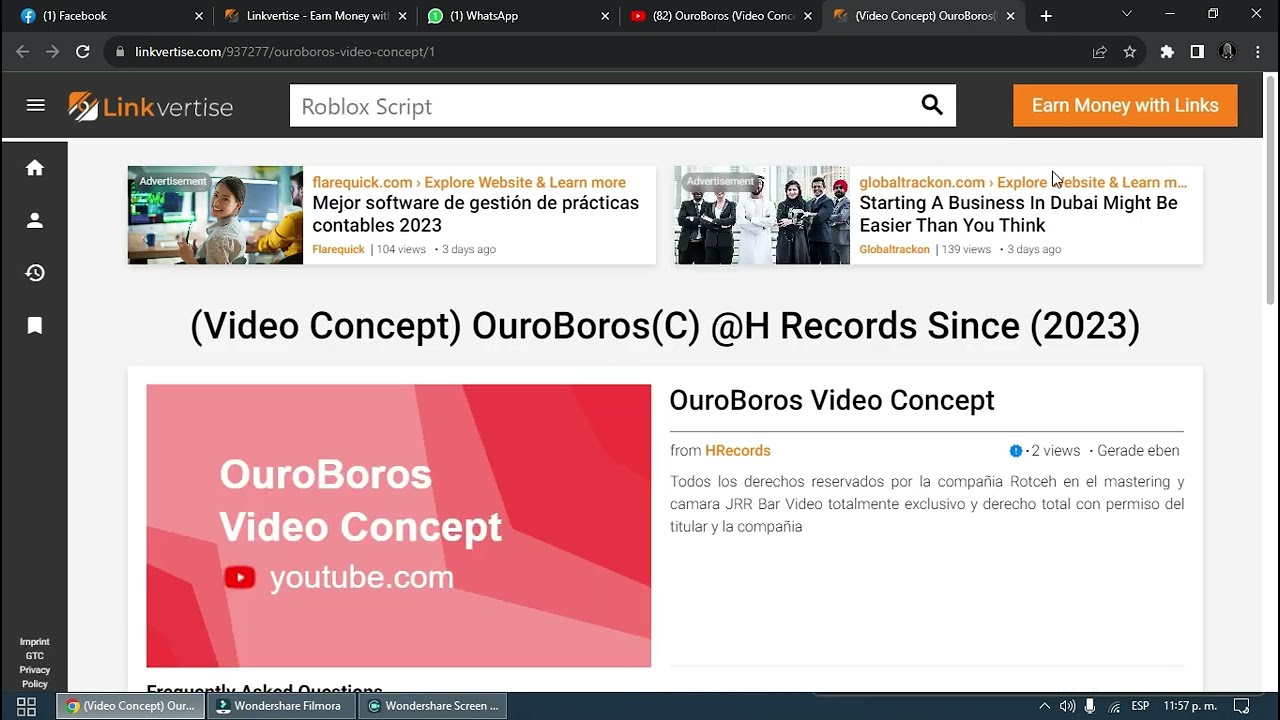Open the network tray icon
The image size is (1280, 720).
click(x=1114, y=707)
